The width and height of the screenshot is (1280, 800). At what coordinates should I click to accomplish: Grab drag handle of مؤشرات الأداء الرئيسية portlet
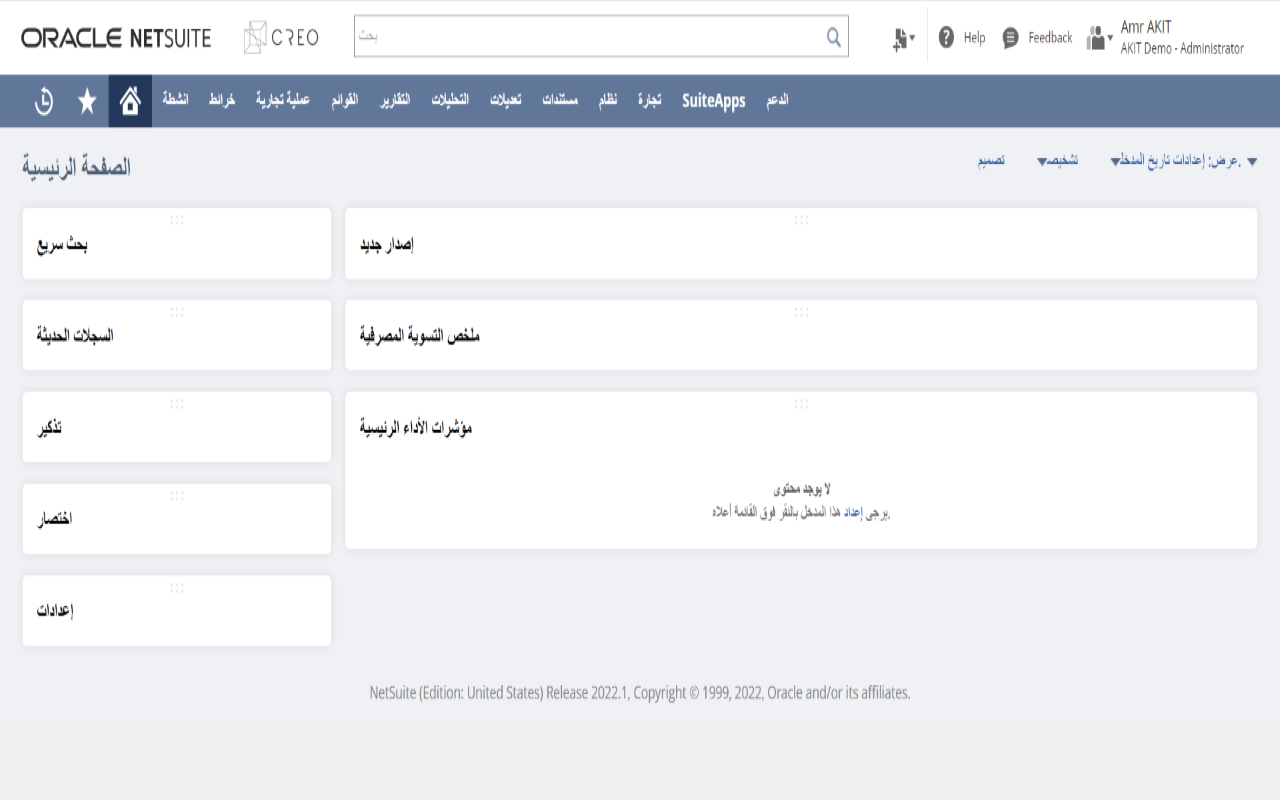tap(801, 403)
